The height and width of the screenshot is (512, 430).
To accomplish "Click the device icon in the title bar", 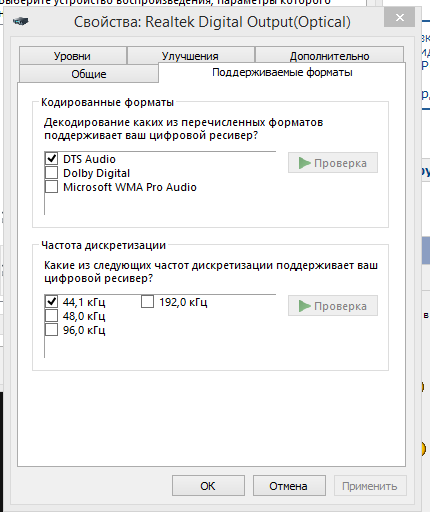I will 21,21.
